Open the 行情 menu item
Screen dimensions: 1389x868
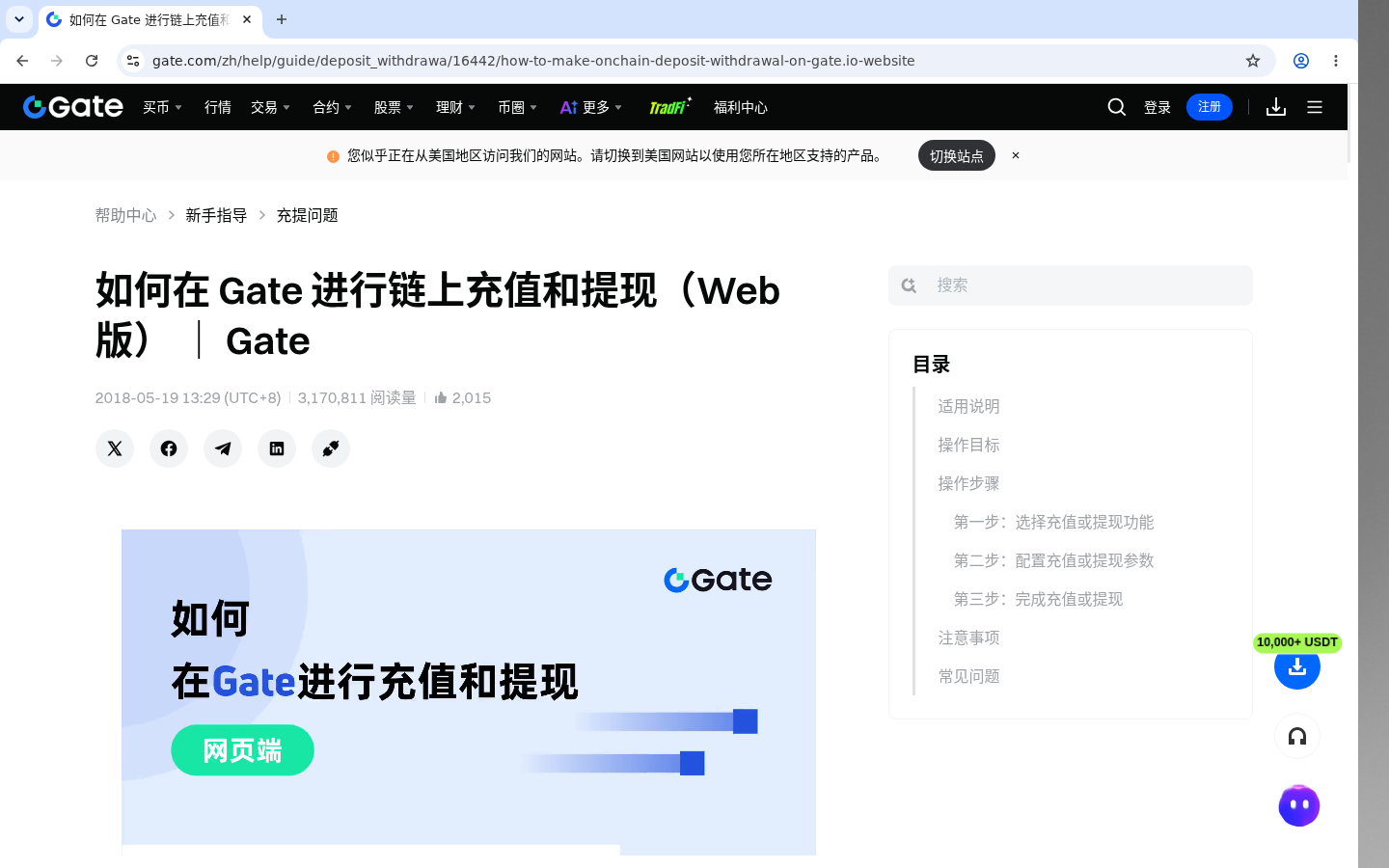pos(218,107)
